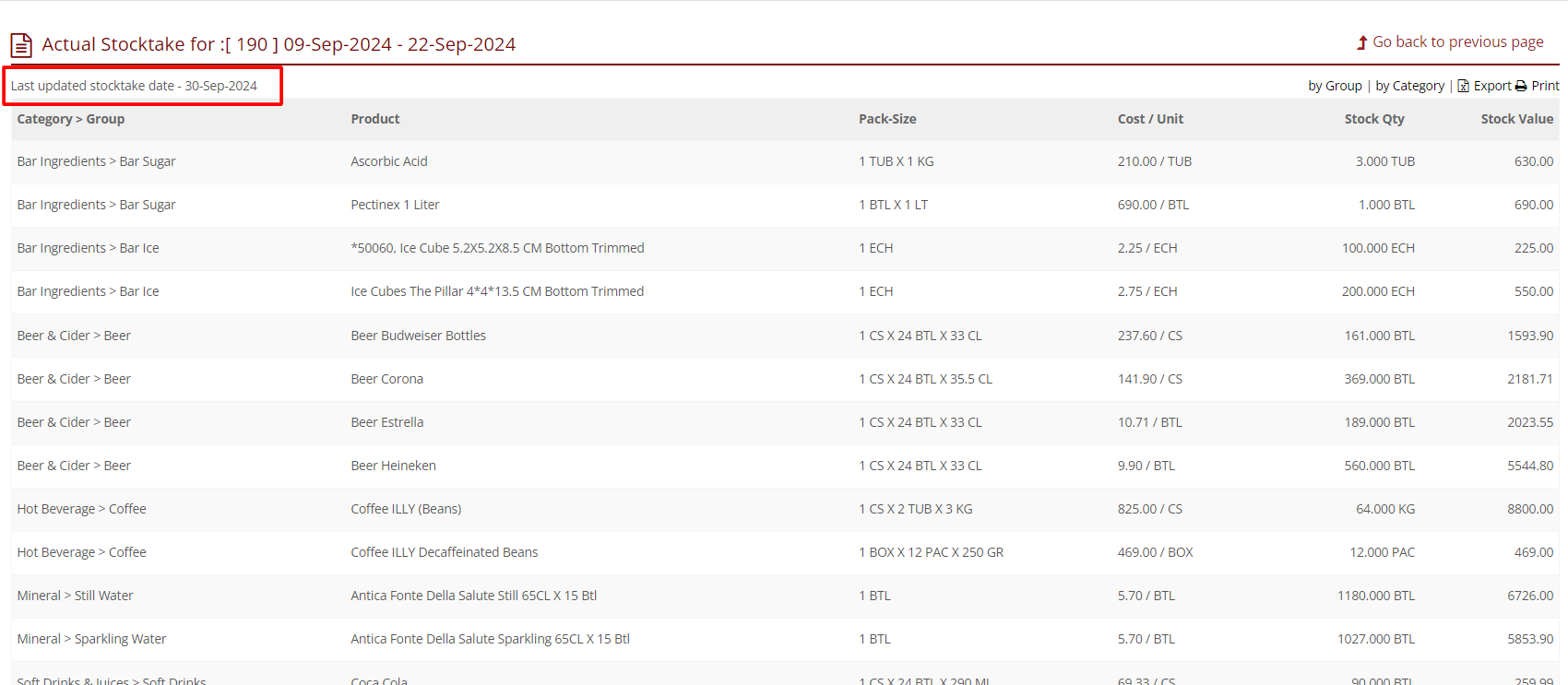Click the up arrow icon before Go back
Screen dimensions: 1568x685
pyautogui.click(x=1361, y=42)
